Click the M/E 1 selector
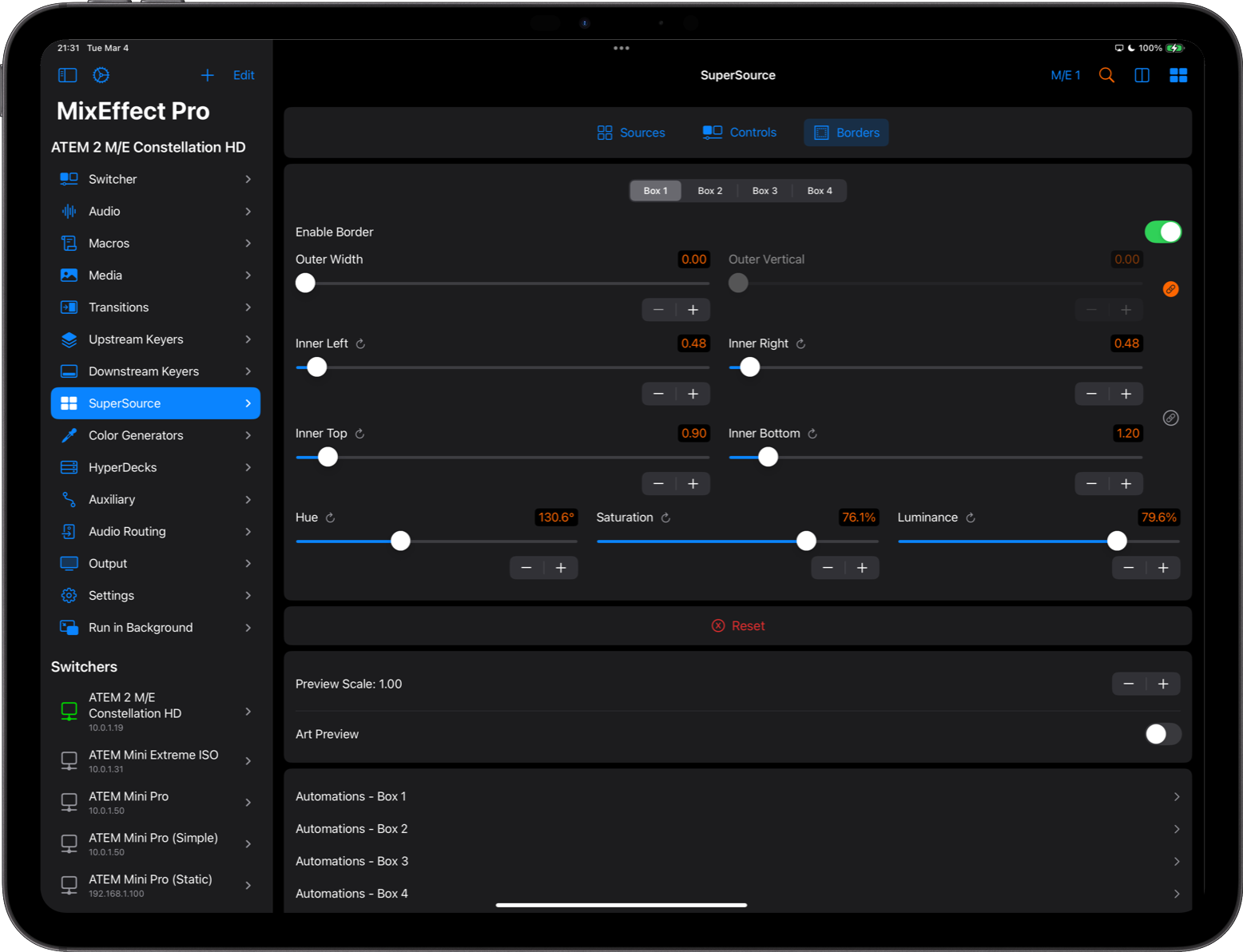This screenshot has width=1243, height=952. tap(1066, 75)
